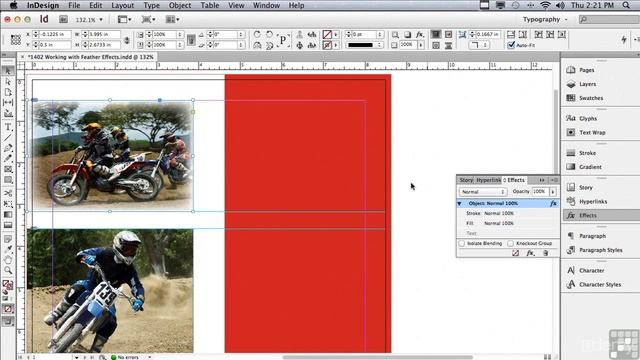
Task: Click the X position input field
Action: point(55,35)
